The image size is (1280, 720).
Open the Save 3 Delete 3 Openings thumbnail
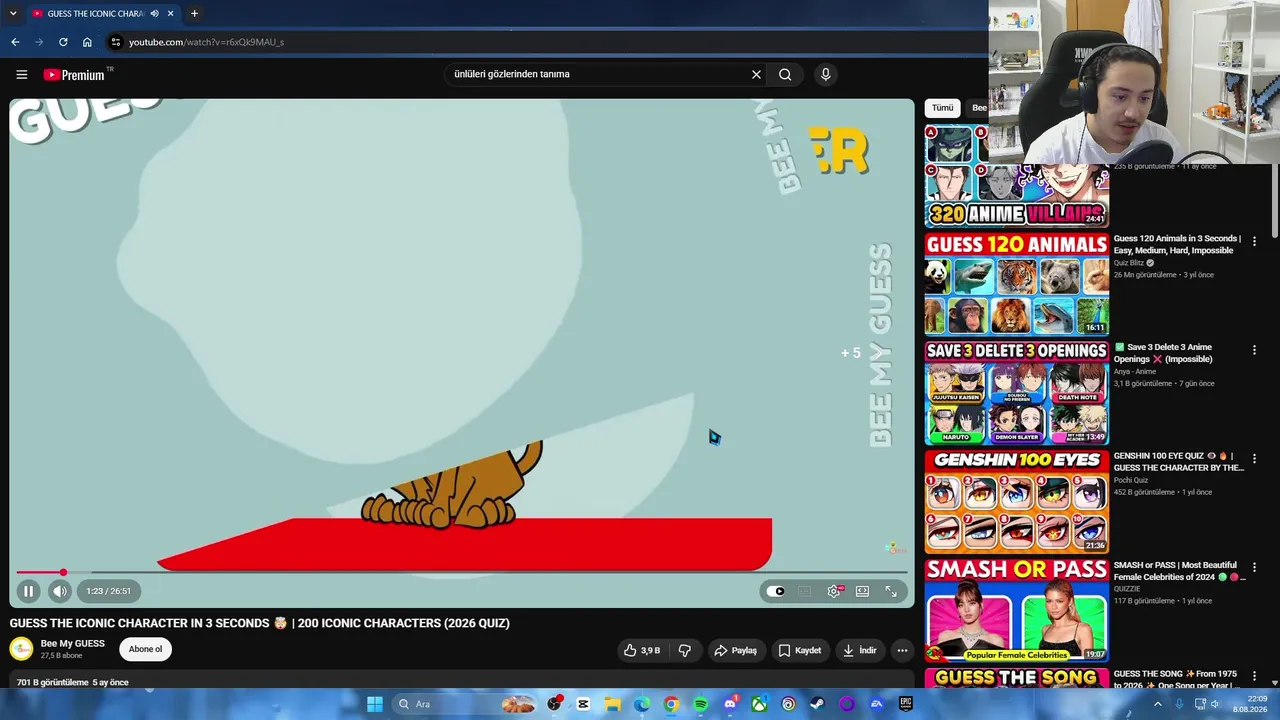point(1017,392)
